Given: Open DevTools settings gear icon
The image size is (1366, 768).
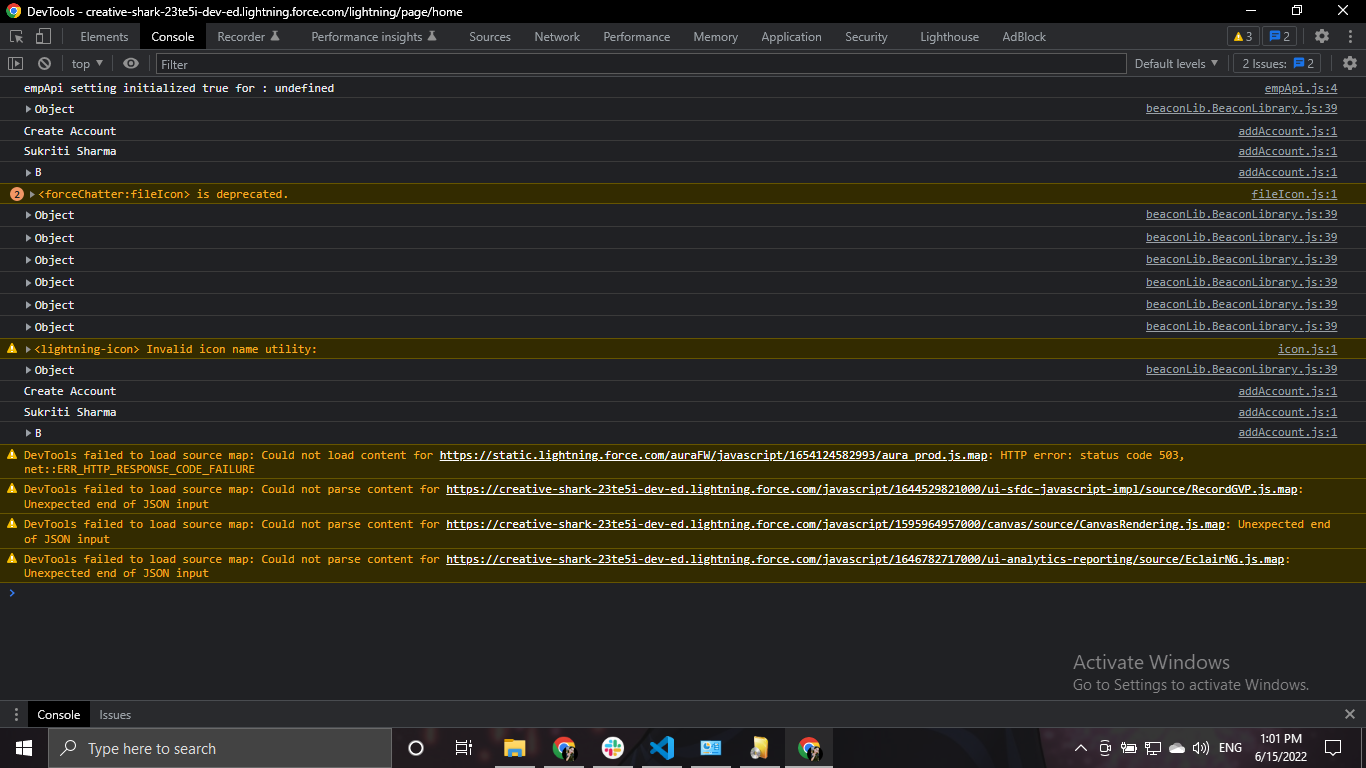Looking at the screenshot, I should click(x=1322, y=37).
